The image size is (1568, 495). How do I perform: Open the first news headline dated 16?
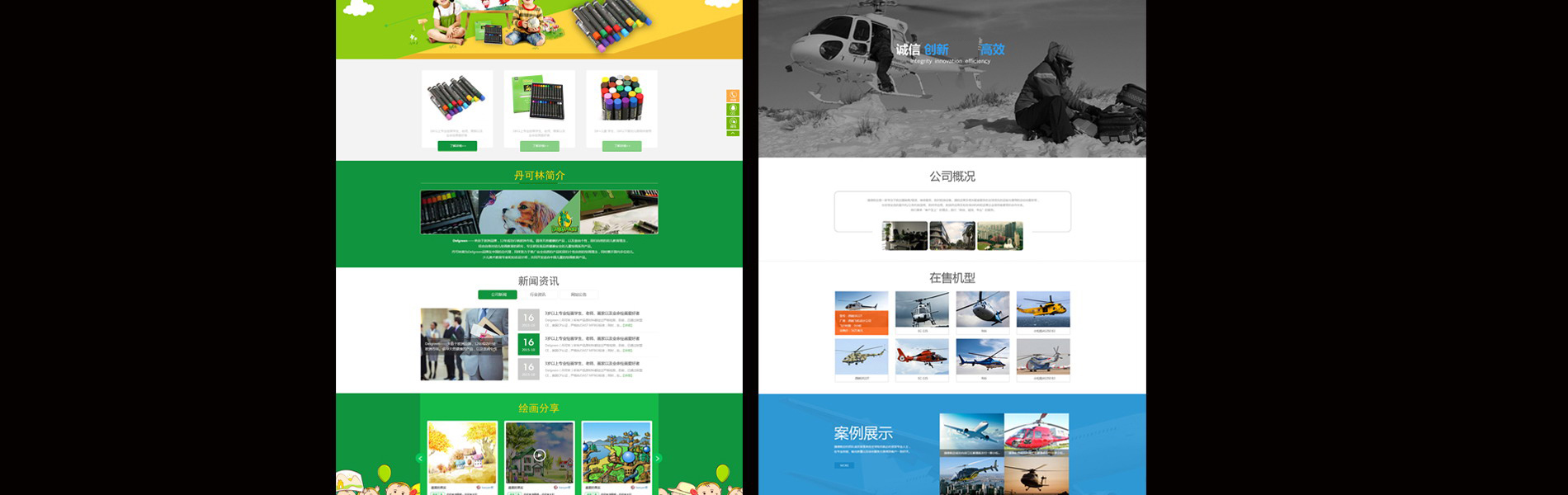592,313
